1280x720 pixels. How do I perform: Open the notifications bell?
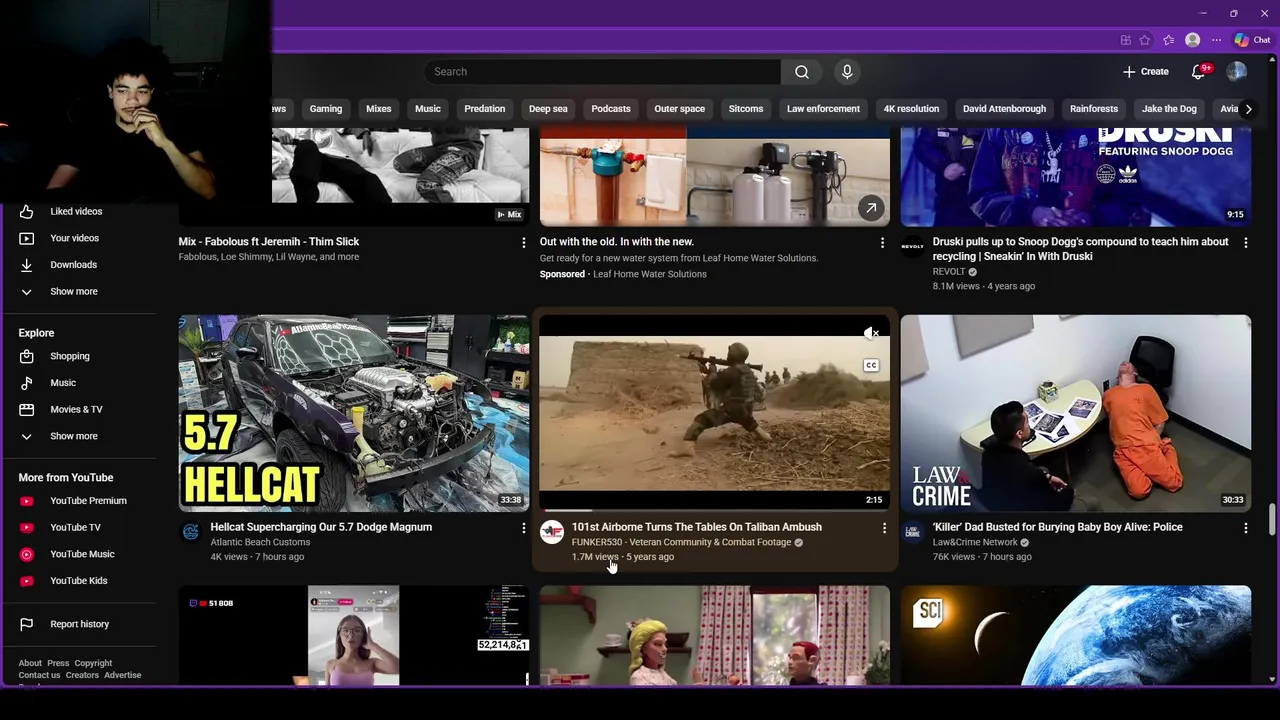point(1199,72)
